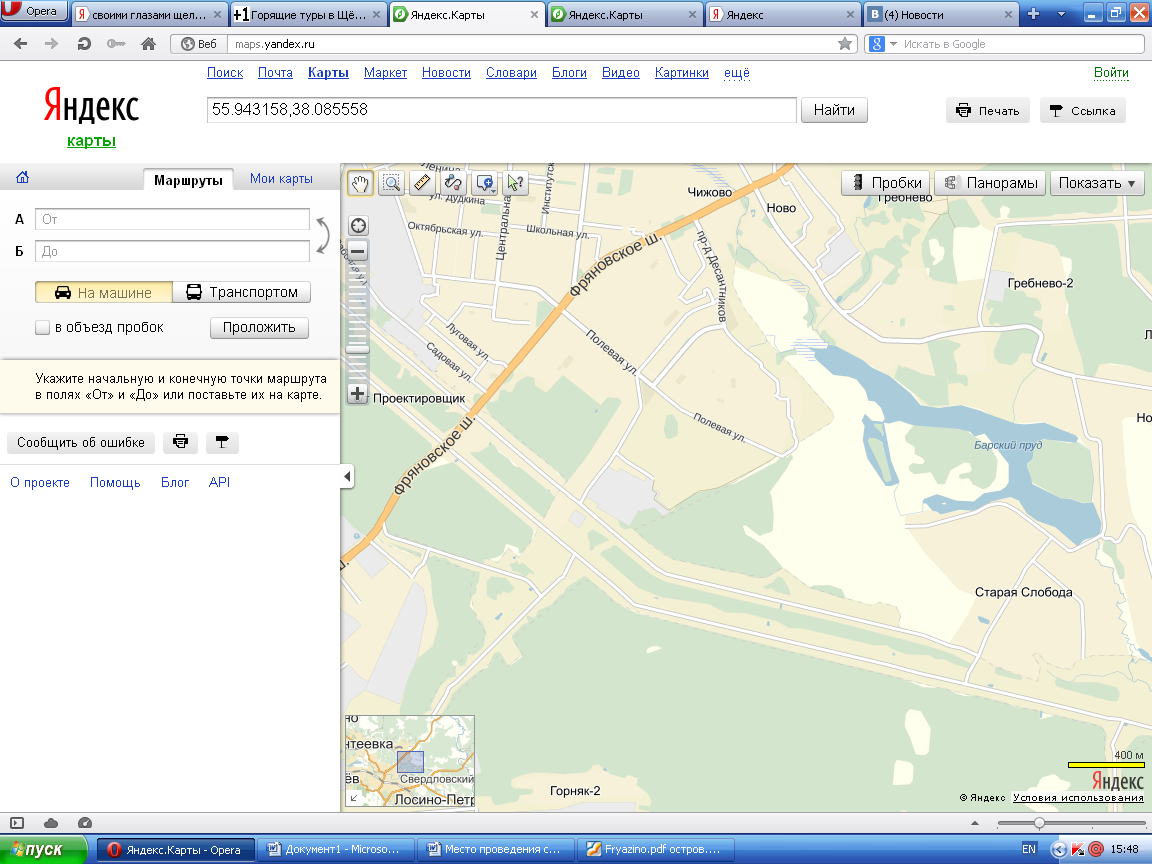
Task: Click EN language indicator in tray
Action: pyautogui.click(x=1029, y=849)
